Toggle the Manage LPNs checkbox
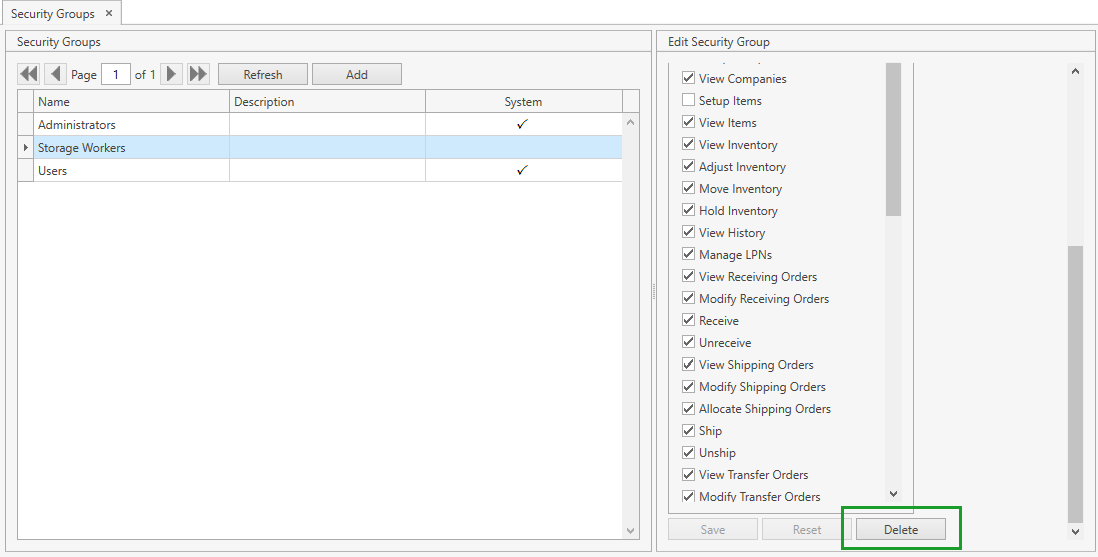The image size is (1098, 557). point(688,255)
